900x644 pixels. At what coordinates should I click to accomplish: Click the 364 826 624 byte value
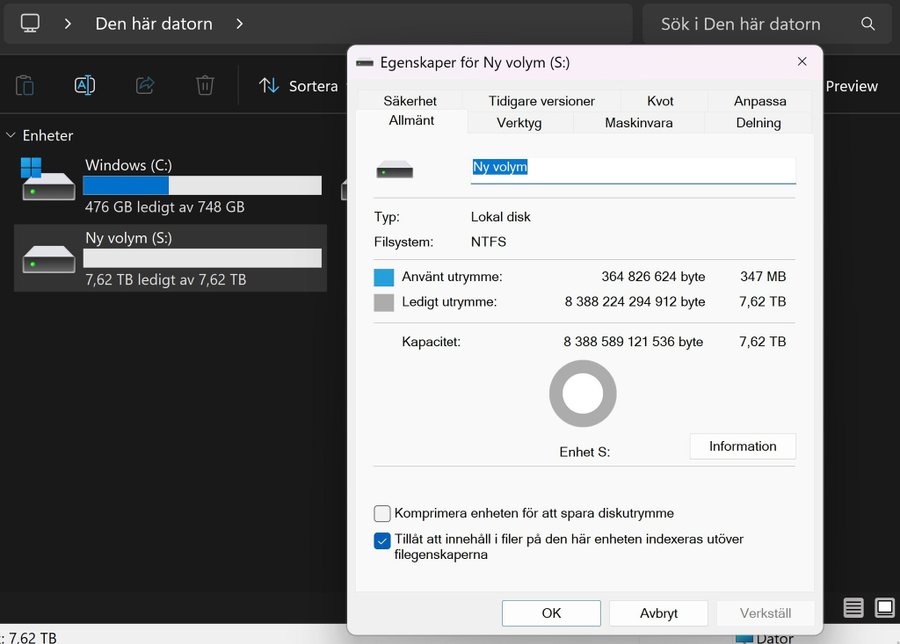[x=653, y=277]
